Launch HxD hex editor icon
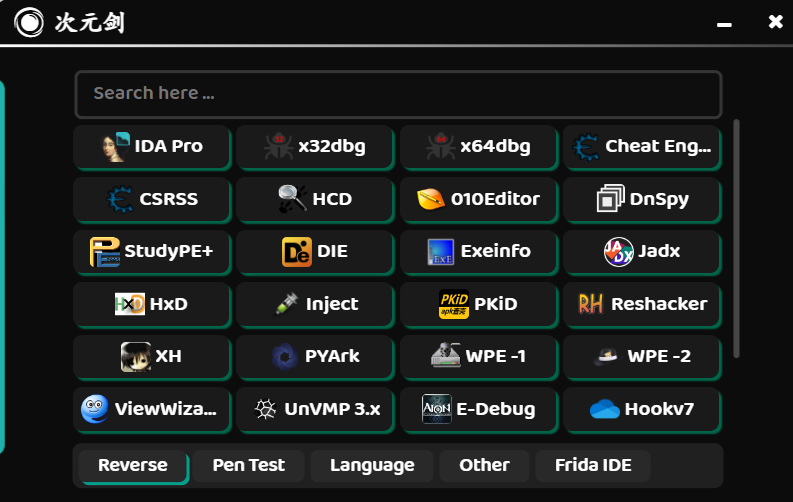The width and height of the screenshot is (793, 502). click(x=130, y=304)
